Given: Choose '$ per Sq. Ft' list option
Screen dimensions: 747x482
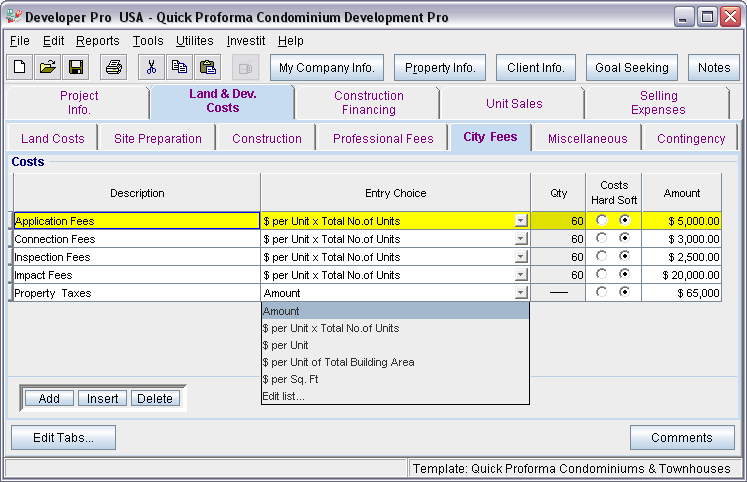Looking at the screenshot, I should click(395, 380).
